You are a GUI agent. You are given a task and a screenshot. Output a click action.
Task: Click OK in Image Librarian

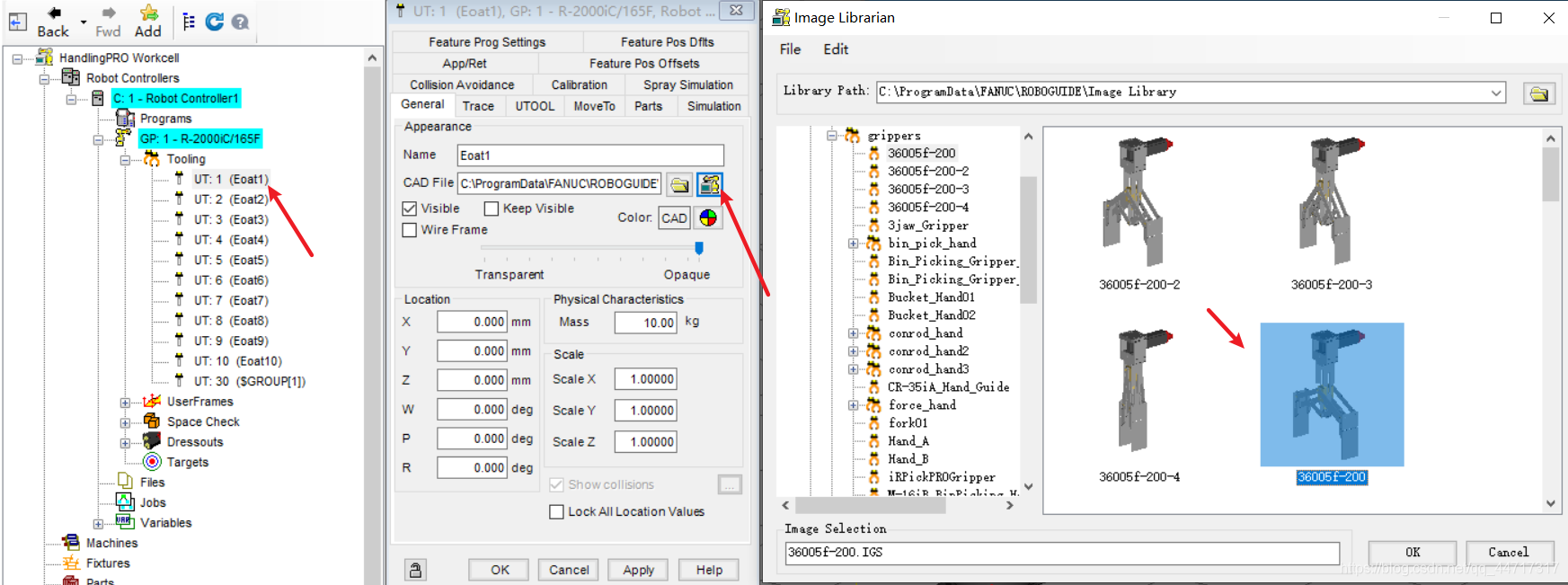(x=1413, y=553)
